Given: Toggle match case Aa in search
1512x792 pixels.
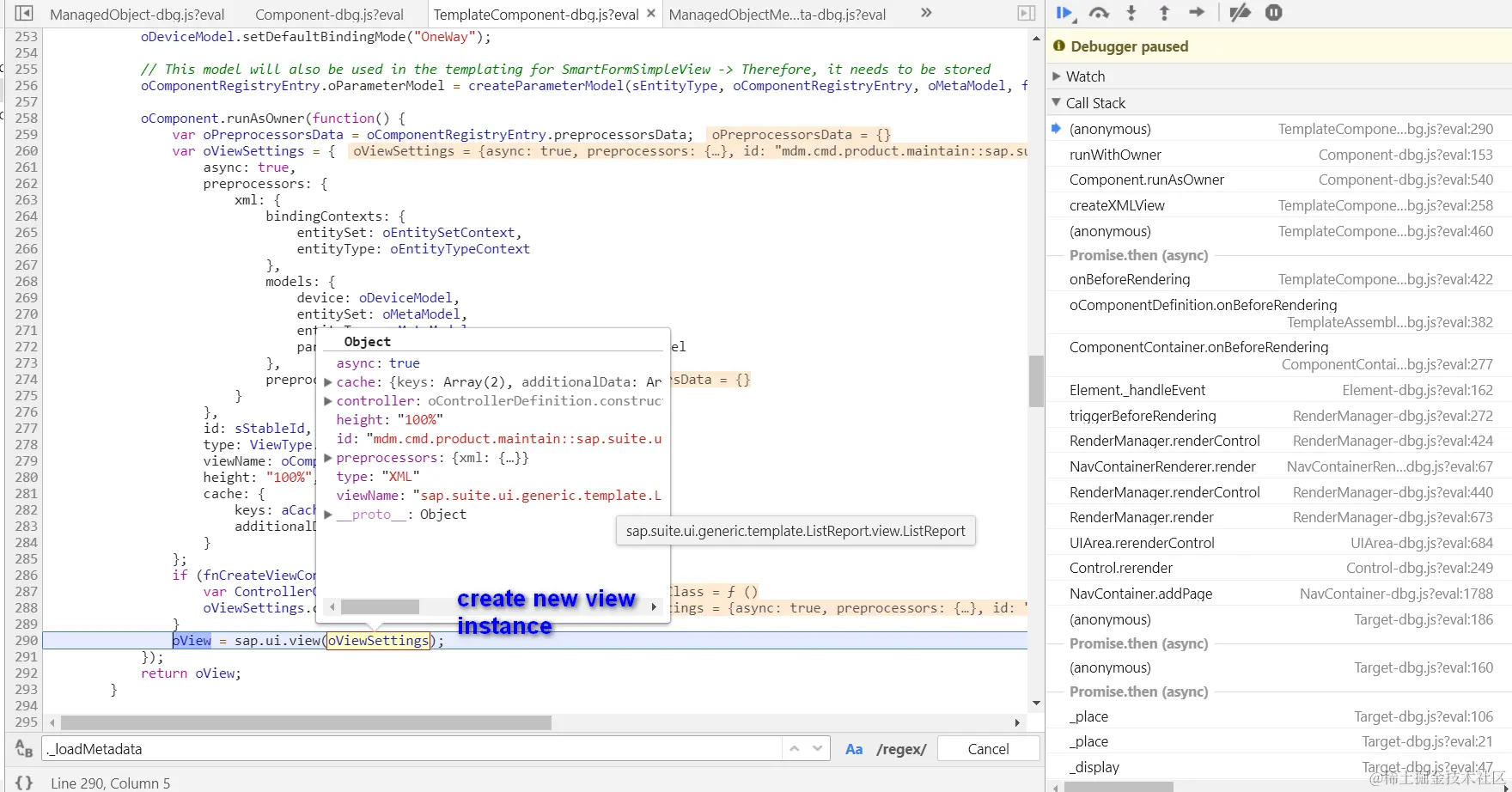Looking at the screenshot, I should [x=854, y=749].
